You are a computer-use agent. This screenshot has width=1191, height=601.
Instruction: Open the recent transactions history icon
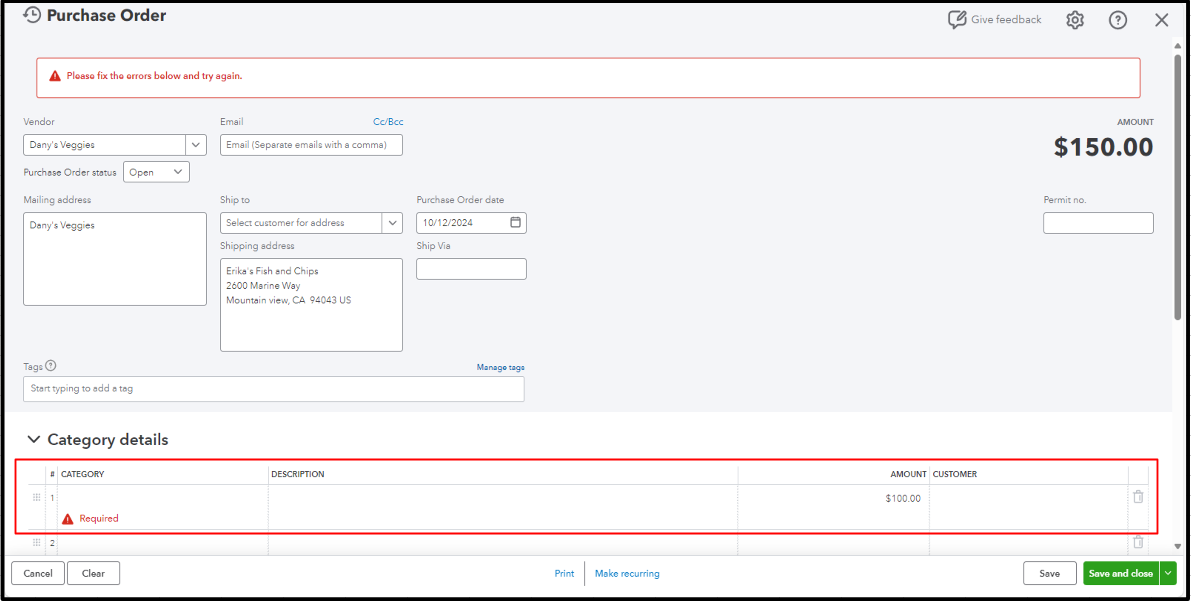[x=33, y=16]
